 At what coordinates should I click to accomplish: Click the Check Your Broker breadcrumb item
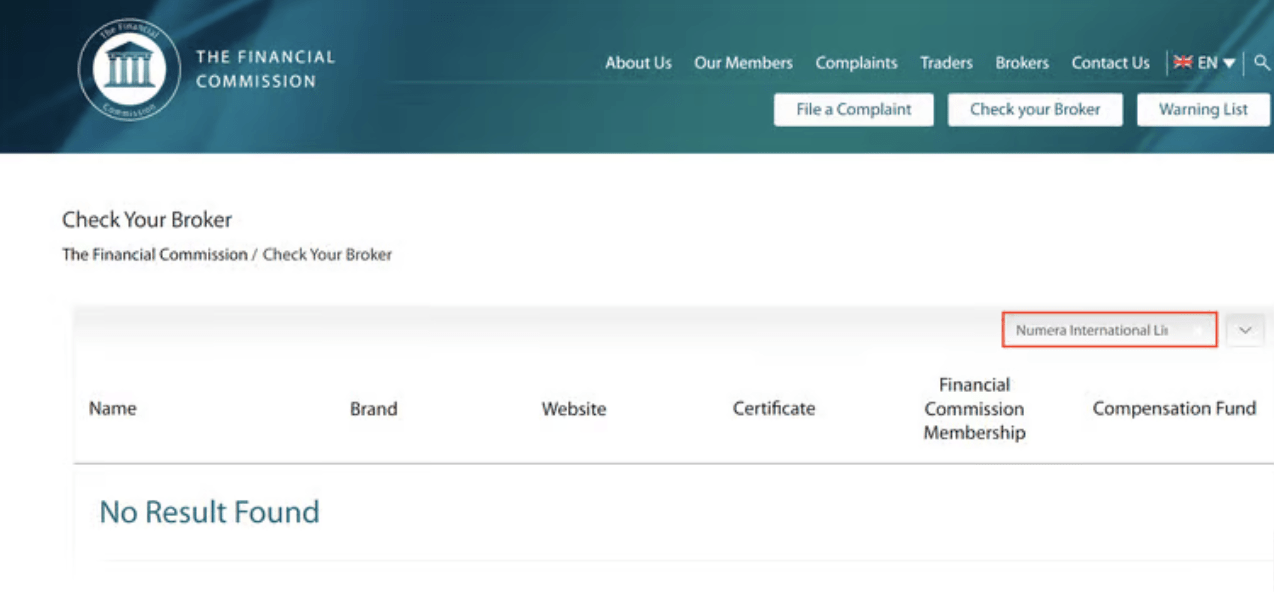tap(327, 254)
